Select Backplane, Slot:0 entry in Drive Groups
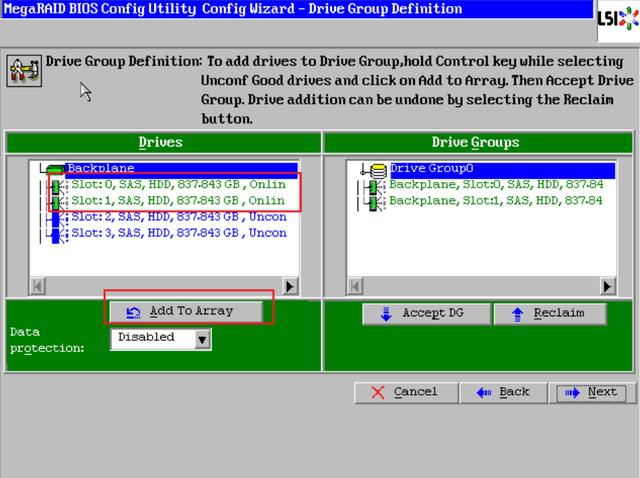The width and height of the screenshot is (640, 478). click(496, 184)
